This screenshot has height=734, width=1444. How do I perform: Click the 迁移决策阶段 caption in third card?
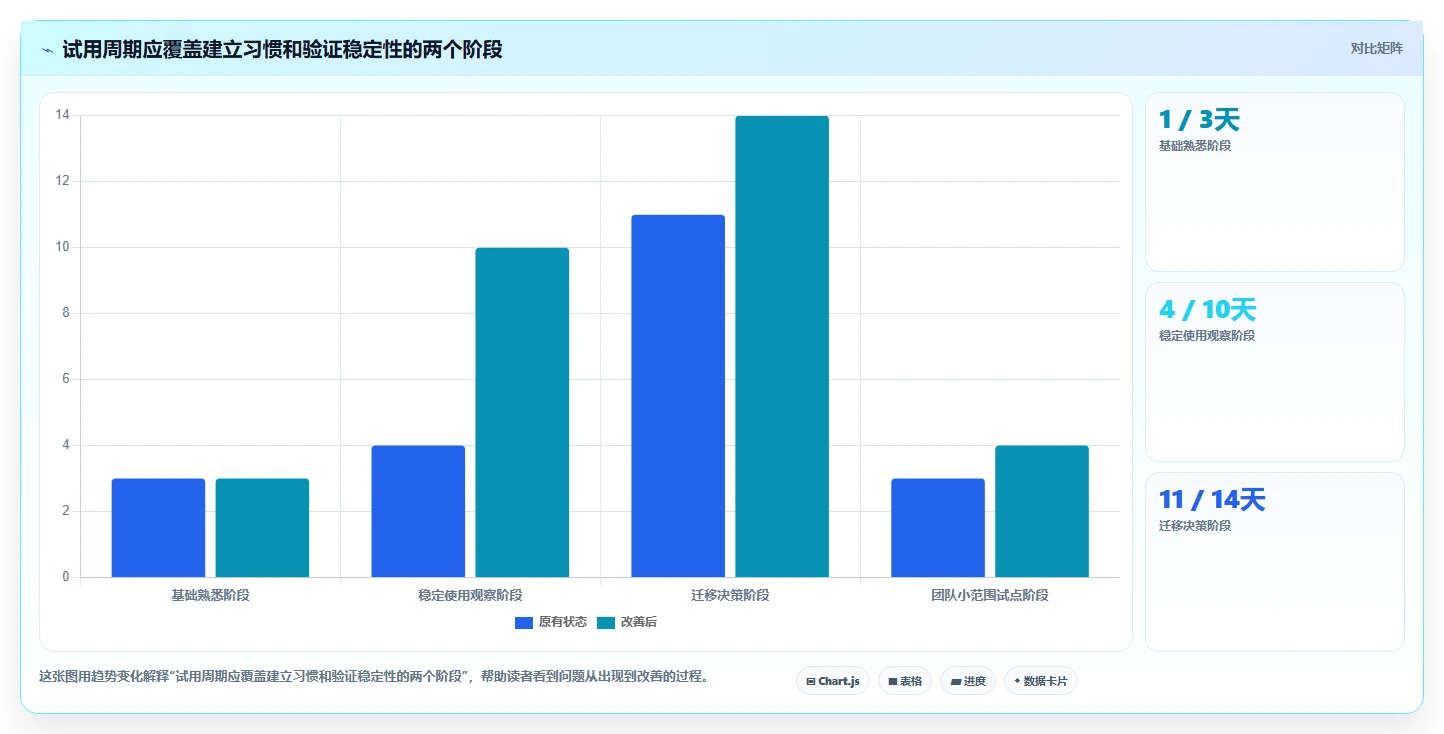(1195, 526)
